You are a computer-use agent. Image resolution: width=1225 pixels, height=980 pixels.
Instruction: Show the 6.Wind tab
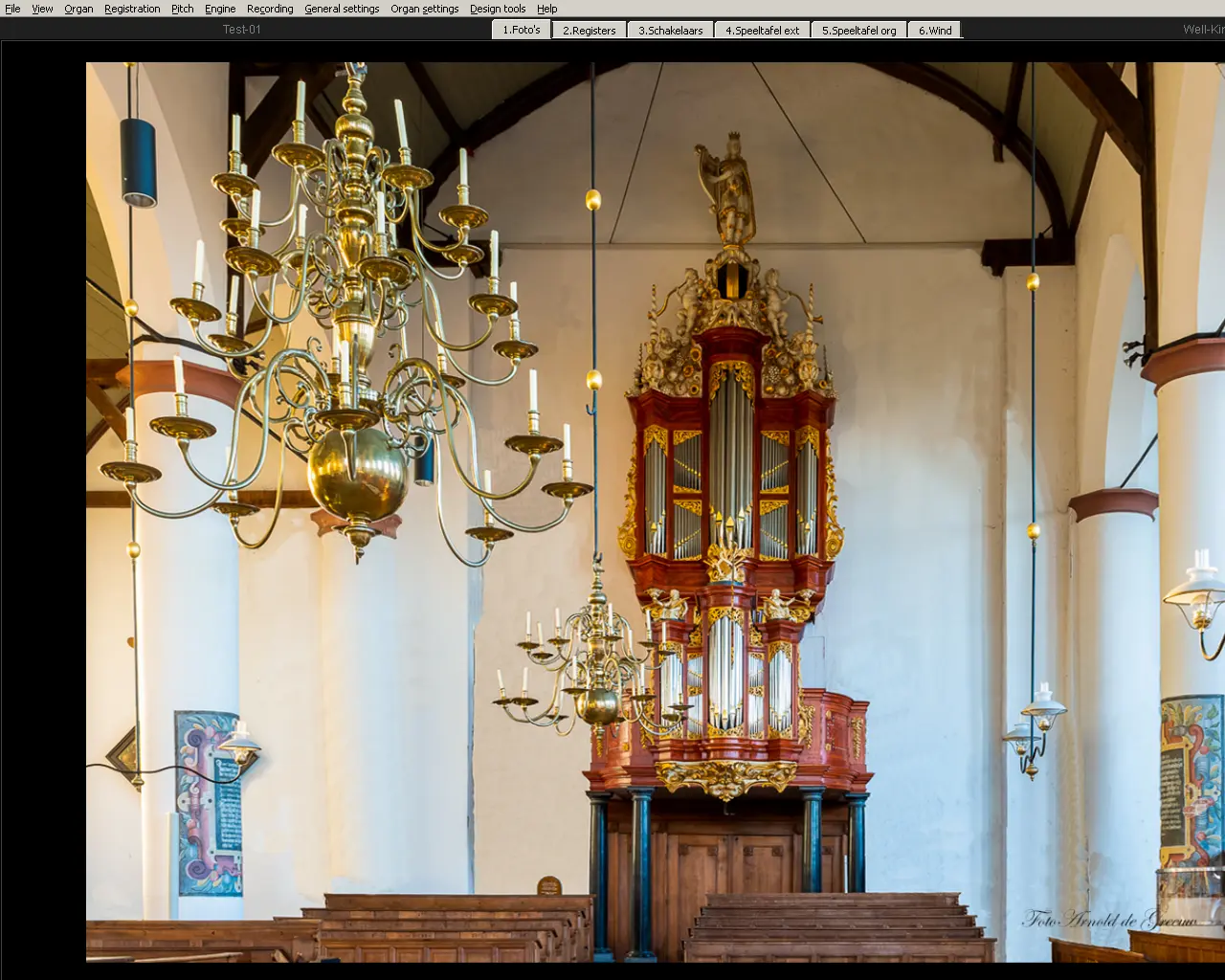pos(935,31)
